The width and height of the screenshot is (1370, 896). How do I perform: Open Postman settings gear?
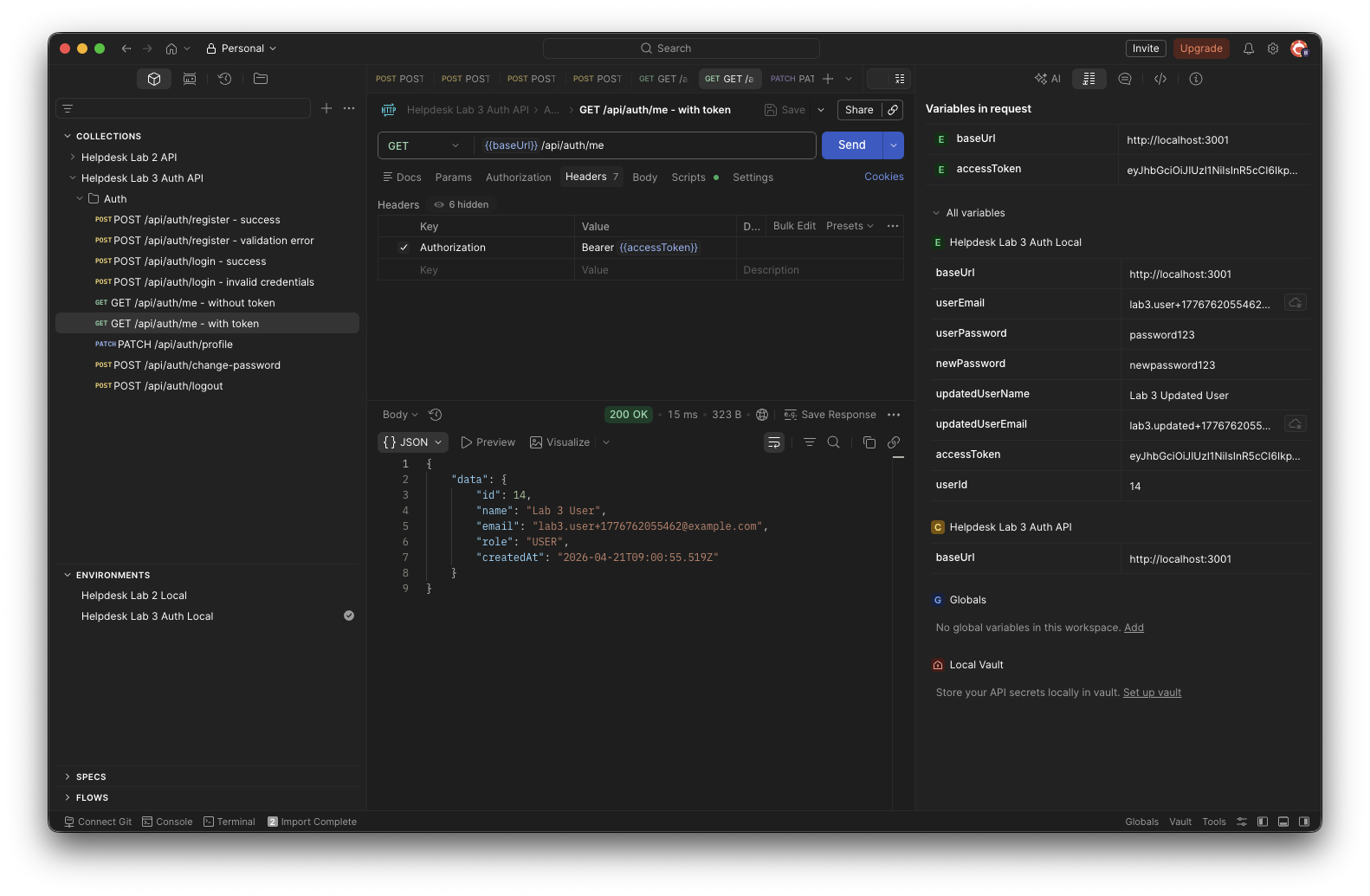tap(1273, 48)
